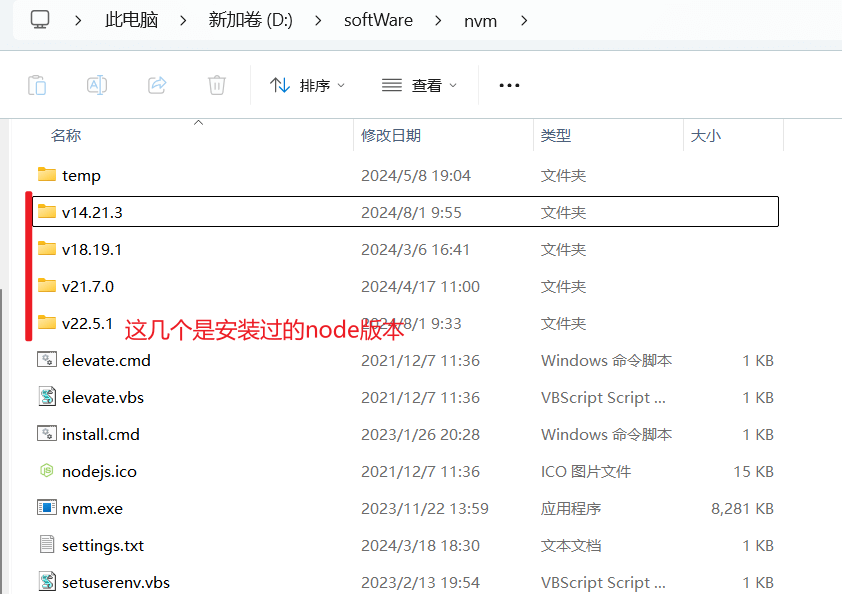Open the three-dots more options menu
The image size is (842, 594).
pyautogui.click(x=509, y=85)
